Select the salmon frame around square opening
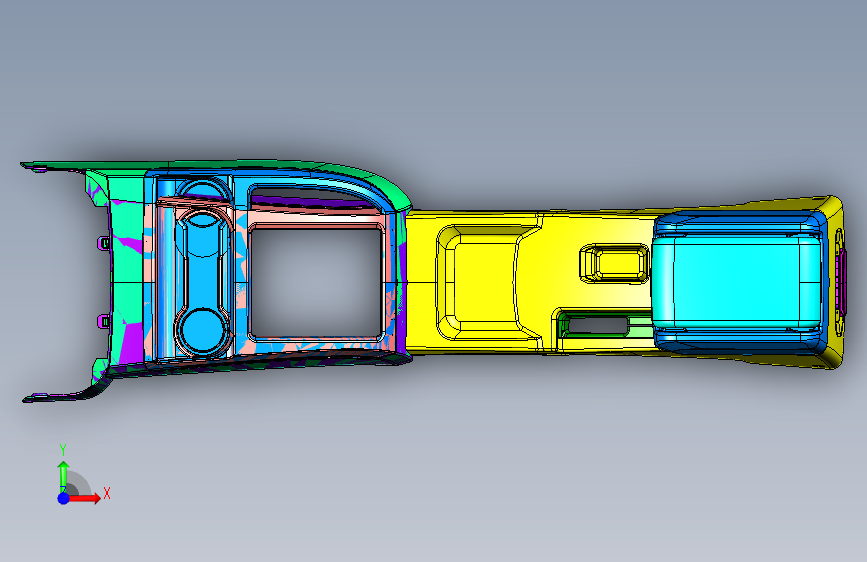 click(315, 284)
